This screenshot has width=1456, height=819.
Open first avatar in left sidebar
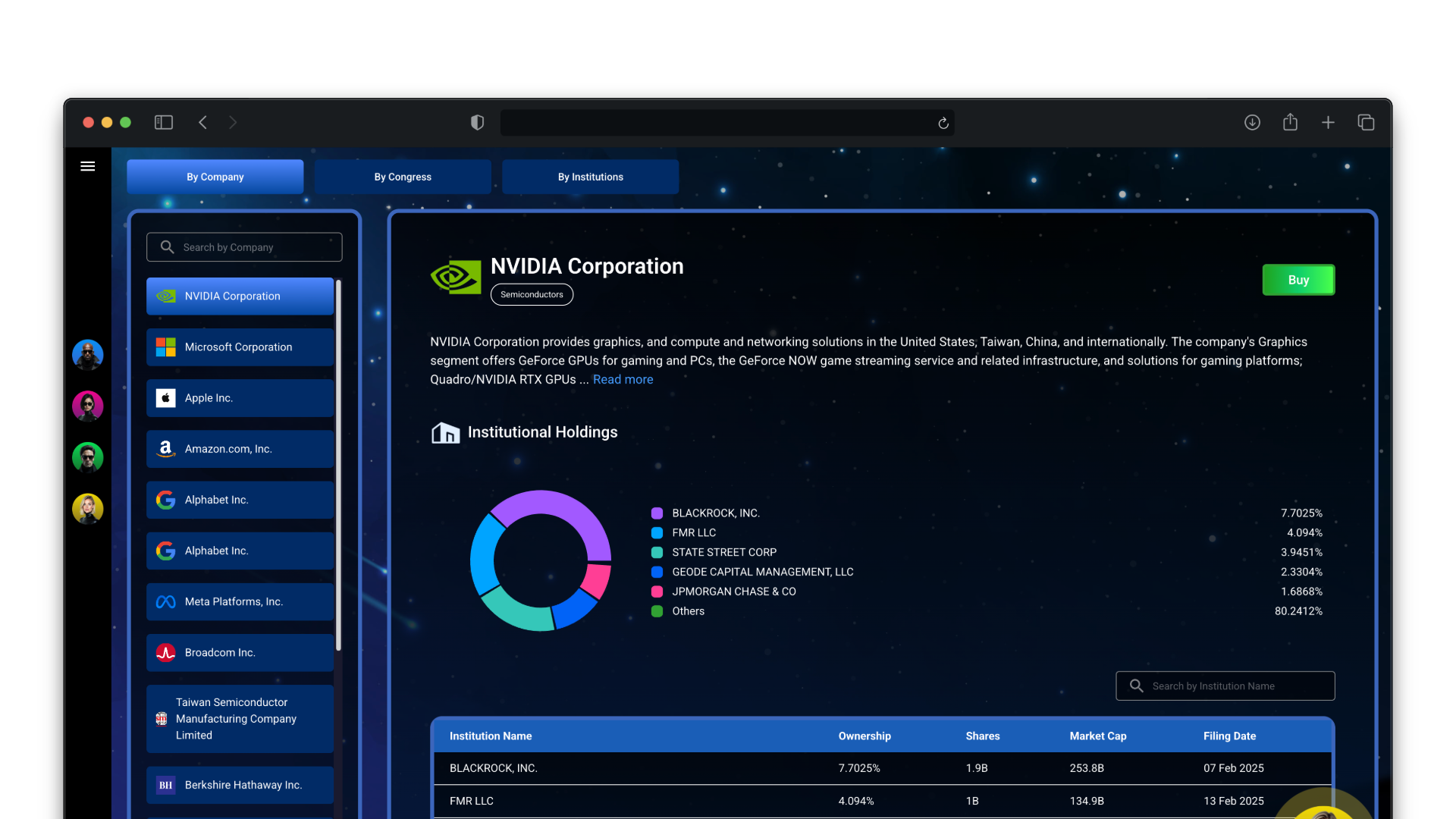(88, 354)
